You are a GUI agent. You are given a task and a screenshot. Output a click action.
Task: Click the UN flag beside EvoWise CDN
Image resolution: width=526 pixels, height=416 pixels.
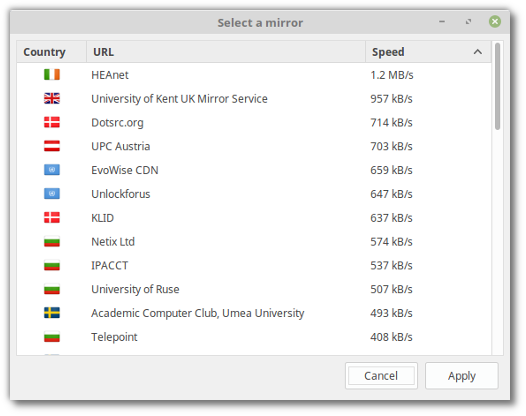[x=52, y=170]
